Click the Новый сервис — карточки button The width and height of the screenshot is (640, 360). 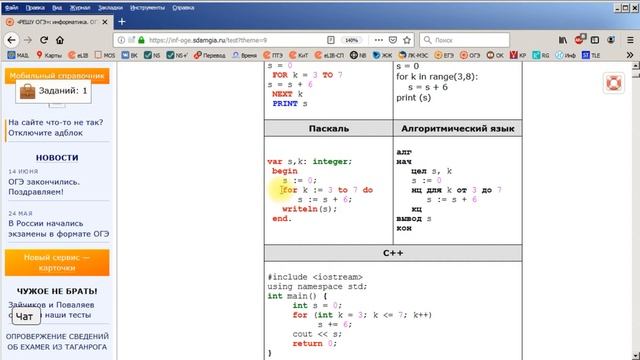click(x=57, y=262)
